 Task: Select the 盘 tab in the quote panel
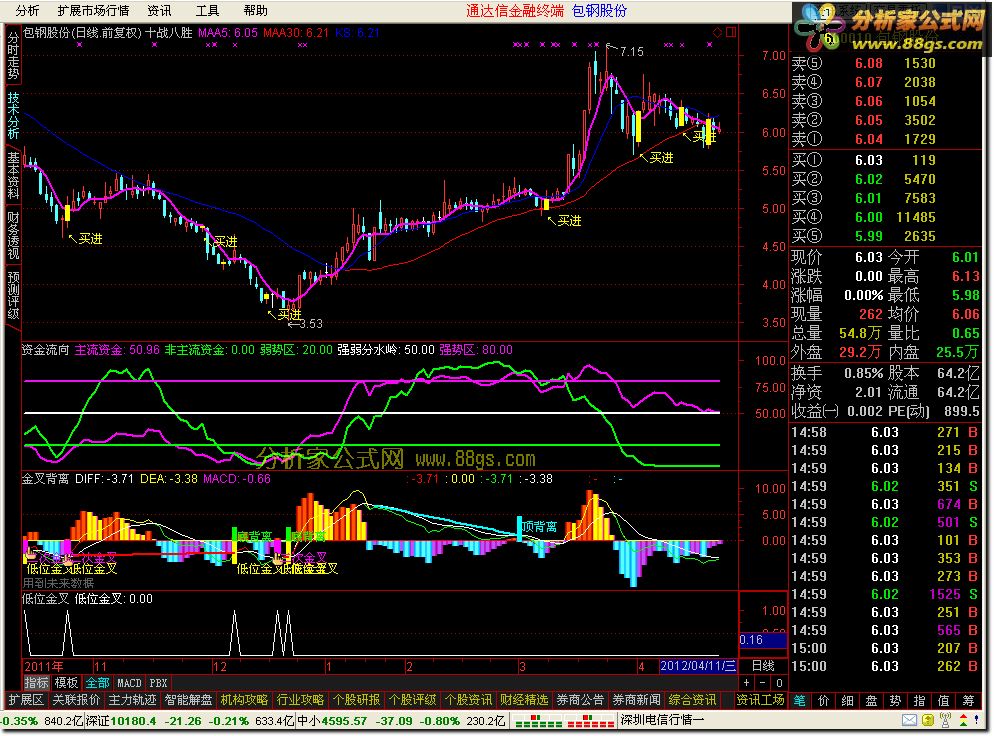pos(871,700)
